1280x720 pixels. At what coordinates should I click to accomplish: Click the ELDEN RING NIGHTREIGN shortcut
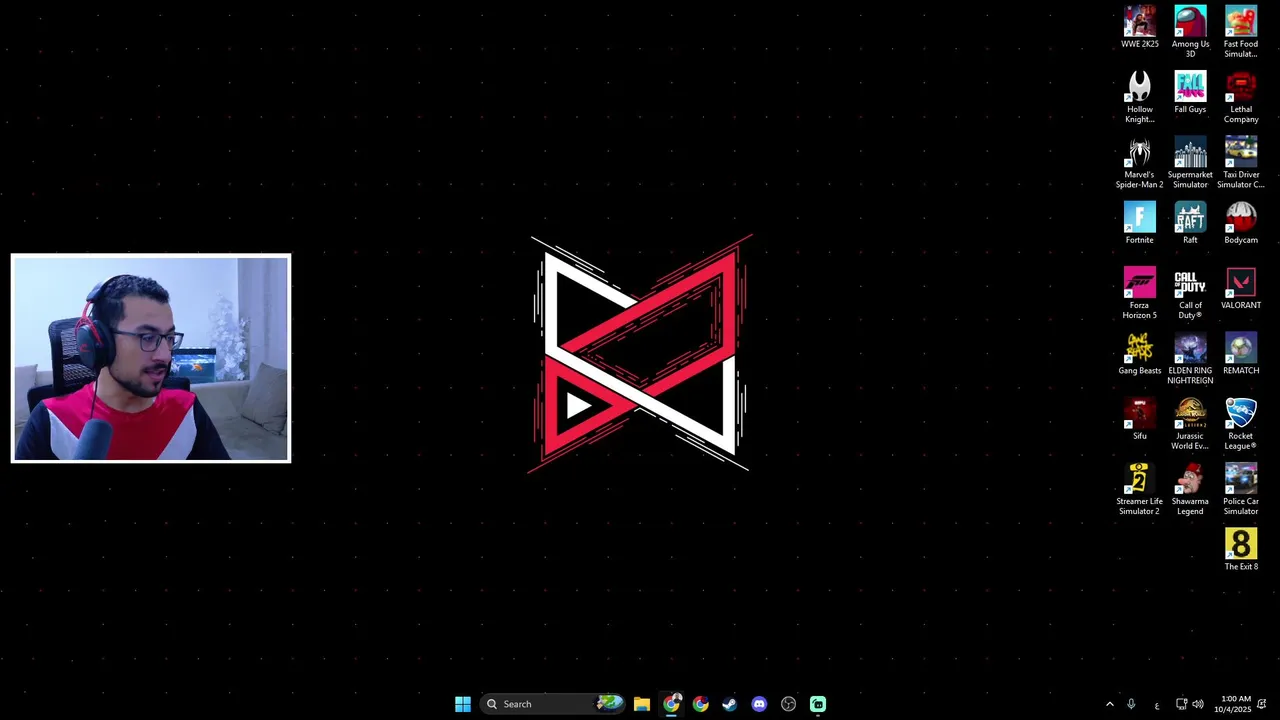pos(1190,358)
